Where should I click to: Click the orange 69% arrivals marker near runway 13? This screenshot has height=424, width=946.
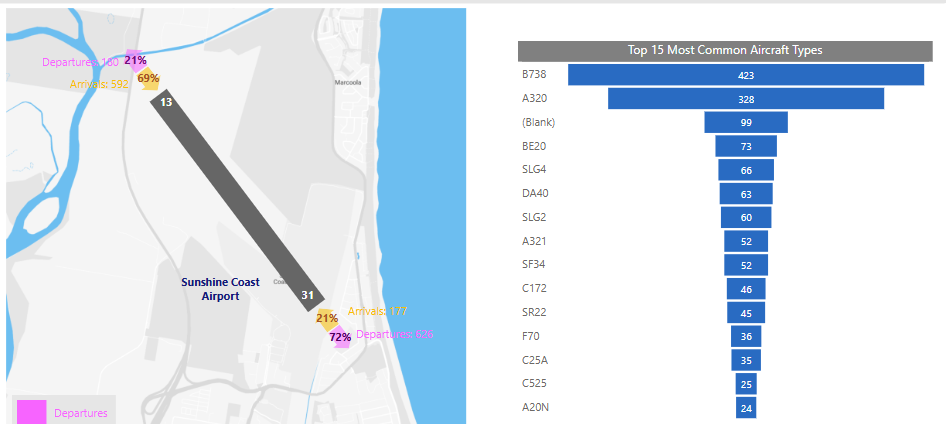click(x=148, y=79)
